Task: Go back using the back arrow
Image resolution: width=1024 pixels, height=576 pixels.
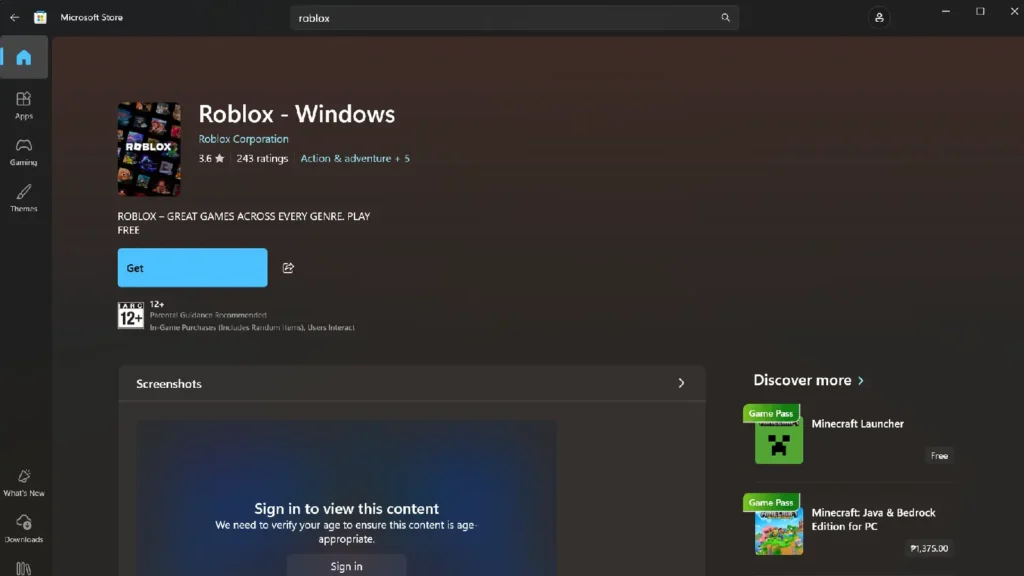Action: click(14, 18)
